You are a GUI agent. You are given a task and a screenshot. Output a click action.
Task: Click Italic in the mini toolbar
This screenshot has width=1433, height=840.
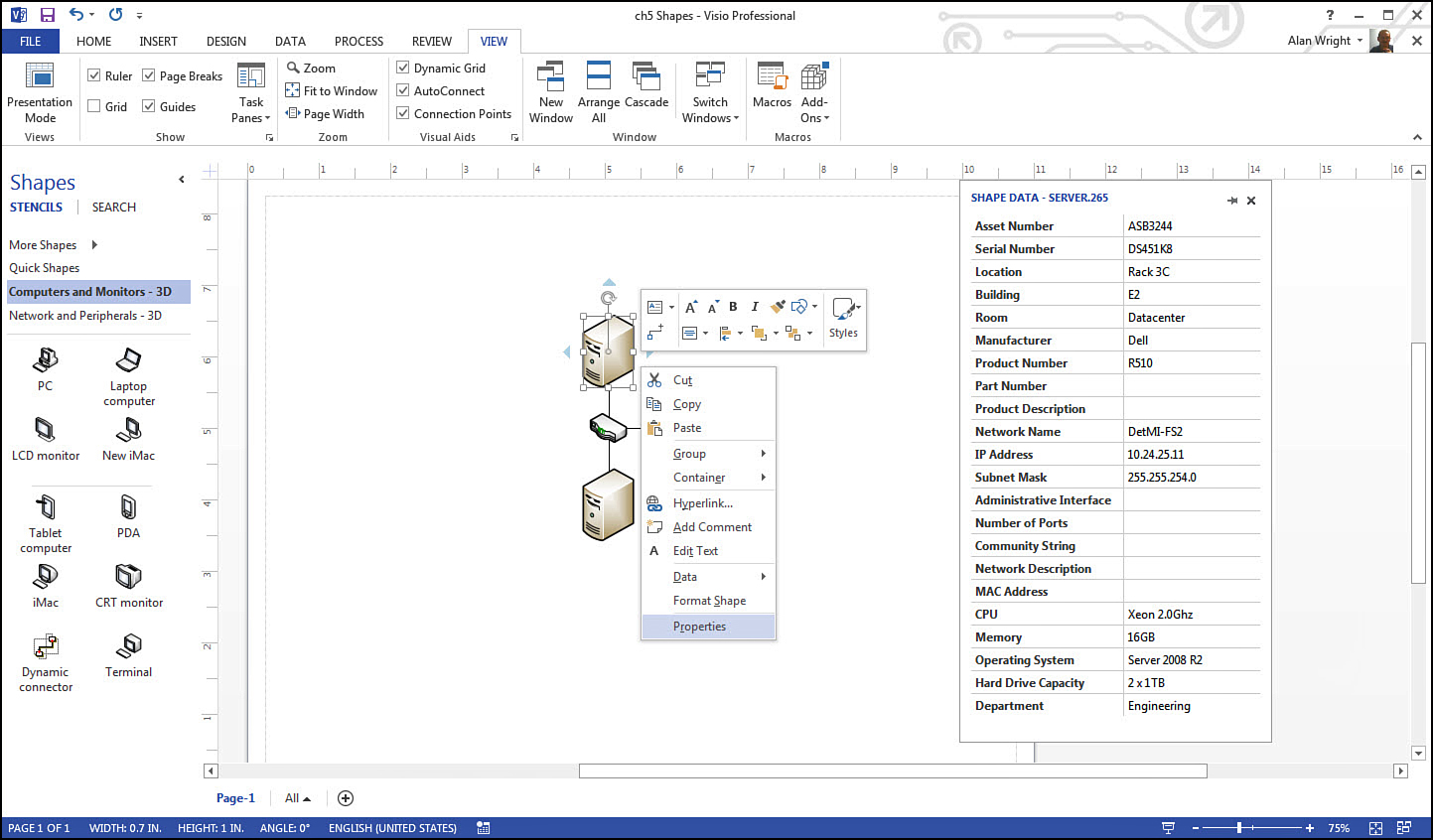(755, 307)
